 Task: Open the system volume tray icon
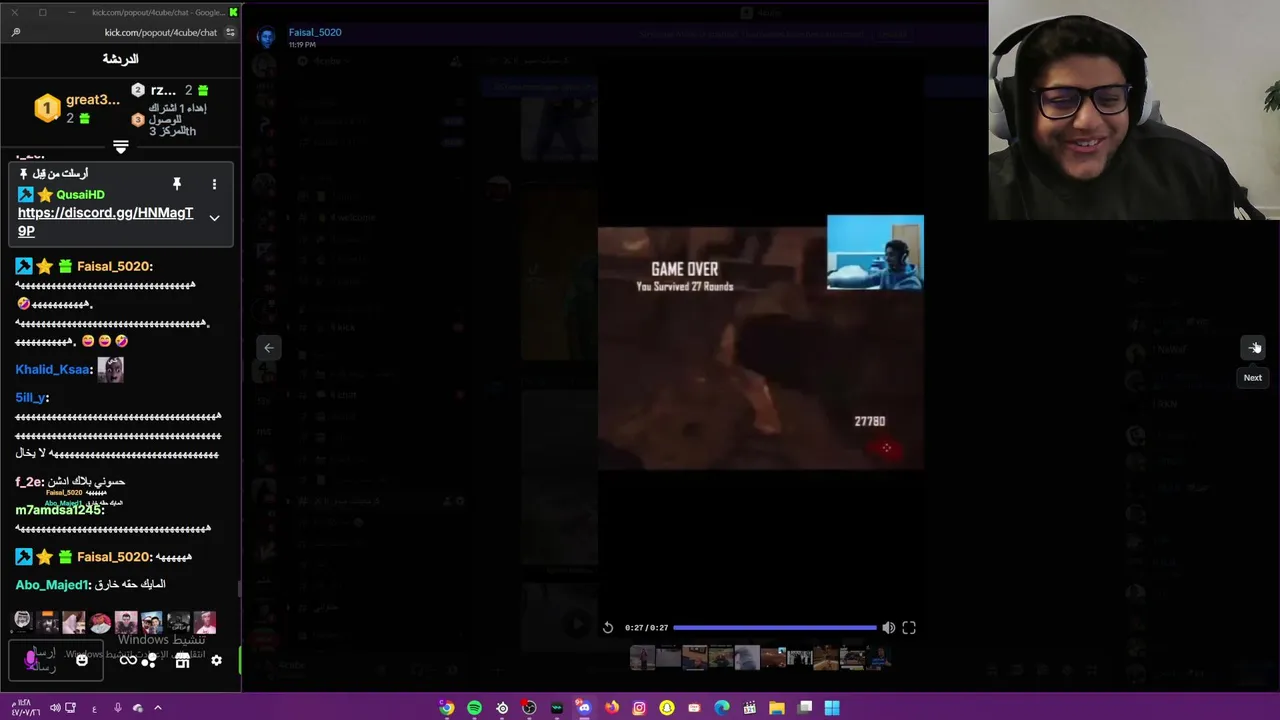click(55, 708)
